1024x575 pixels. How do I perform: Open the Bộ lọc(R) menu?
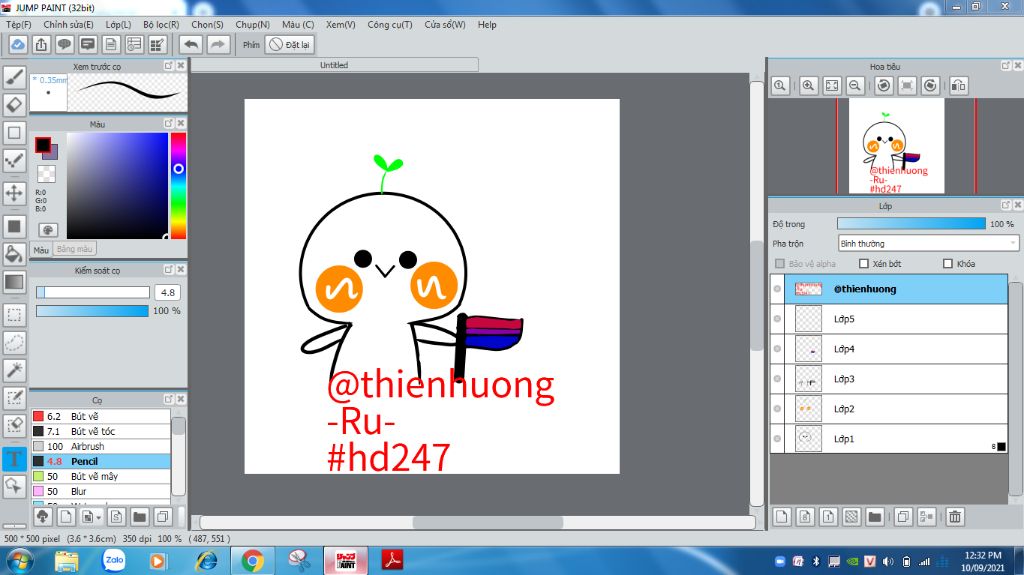point(161,24)
